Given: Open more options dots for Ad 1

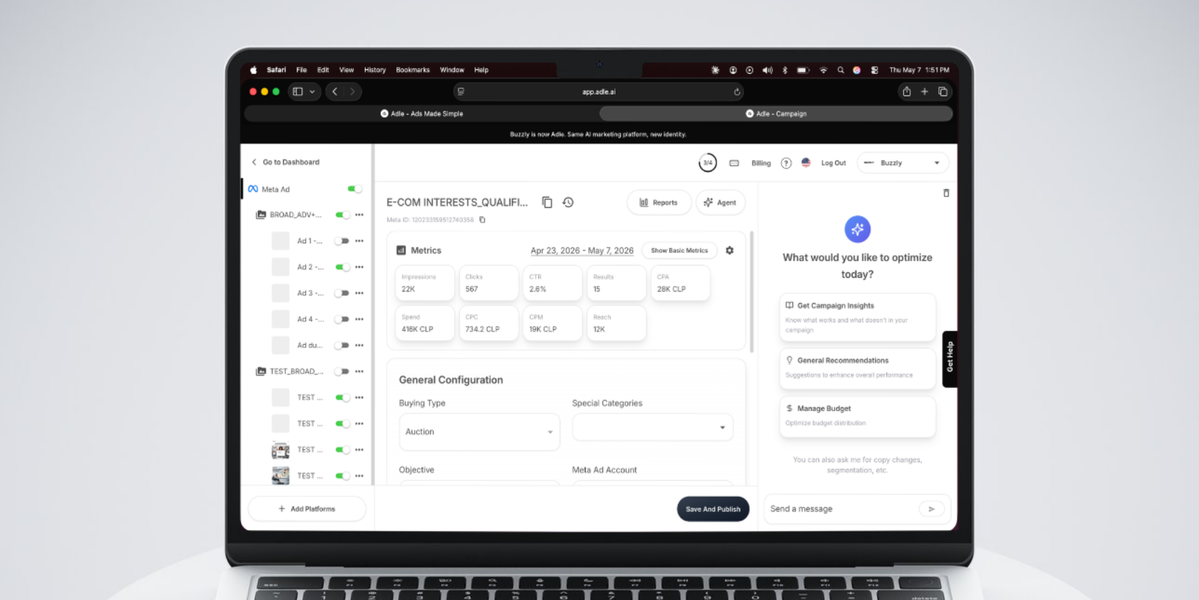Looking at the screenshot, I should tap(359, 241).
